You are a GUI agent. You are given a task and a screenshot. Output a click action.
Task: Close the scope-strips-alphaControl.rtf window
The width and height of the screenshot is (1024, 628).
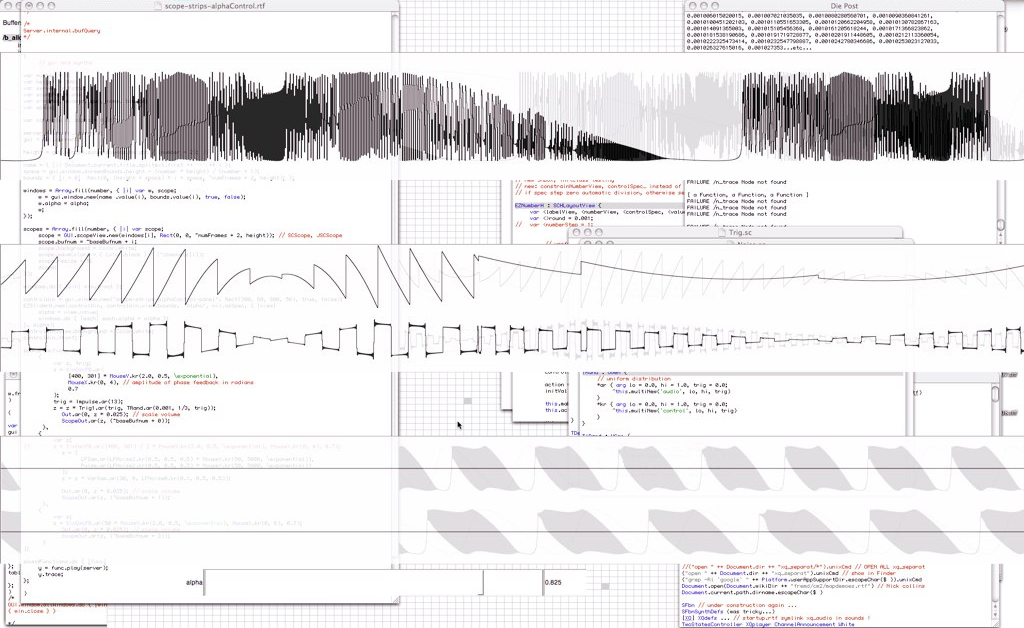[x=28, y=5]
